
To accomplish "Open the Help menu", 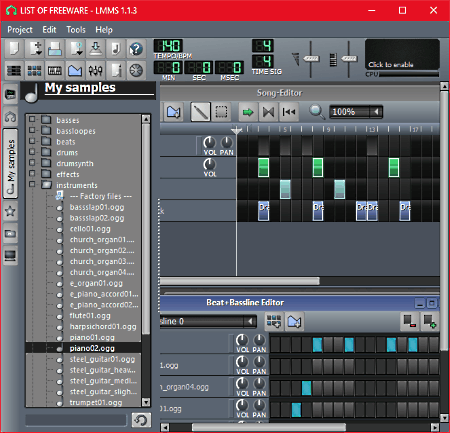I will [x=104, y=30].
